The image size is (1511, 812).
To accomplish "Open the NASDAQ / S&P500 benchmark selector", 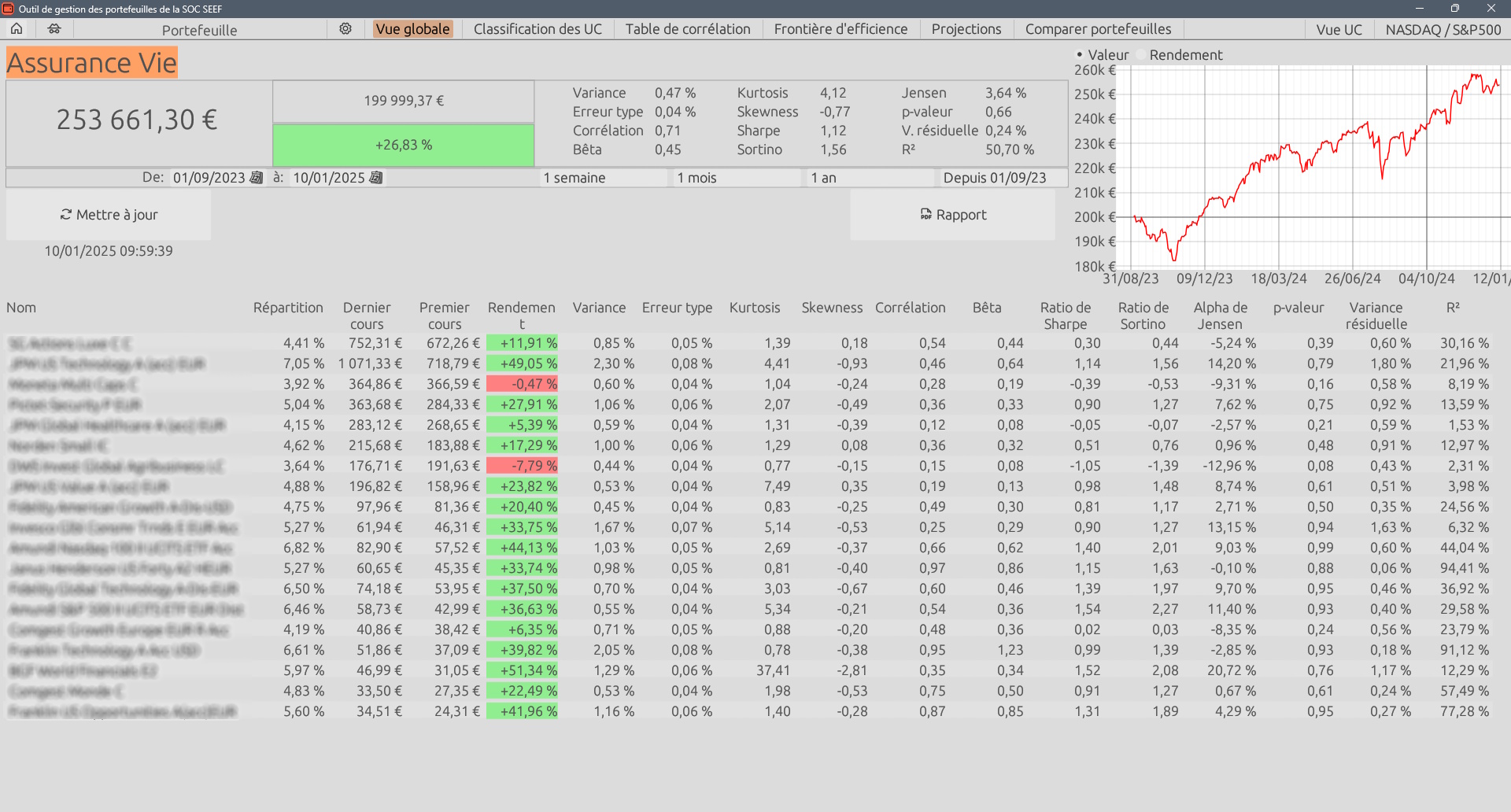I will tap(1443, 29).
